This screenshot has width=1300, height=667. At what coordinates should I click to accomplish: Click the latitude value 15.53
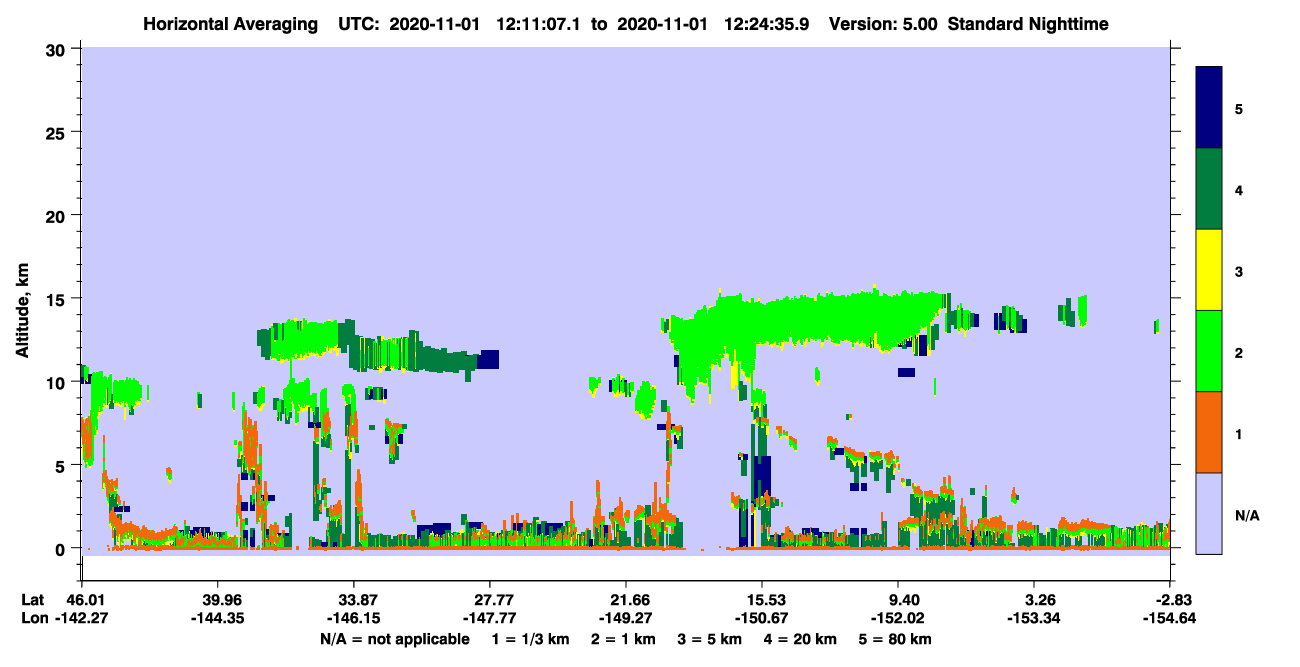[762, 599]
